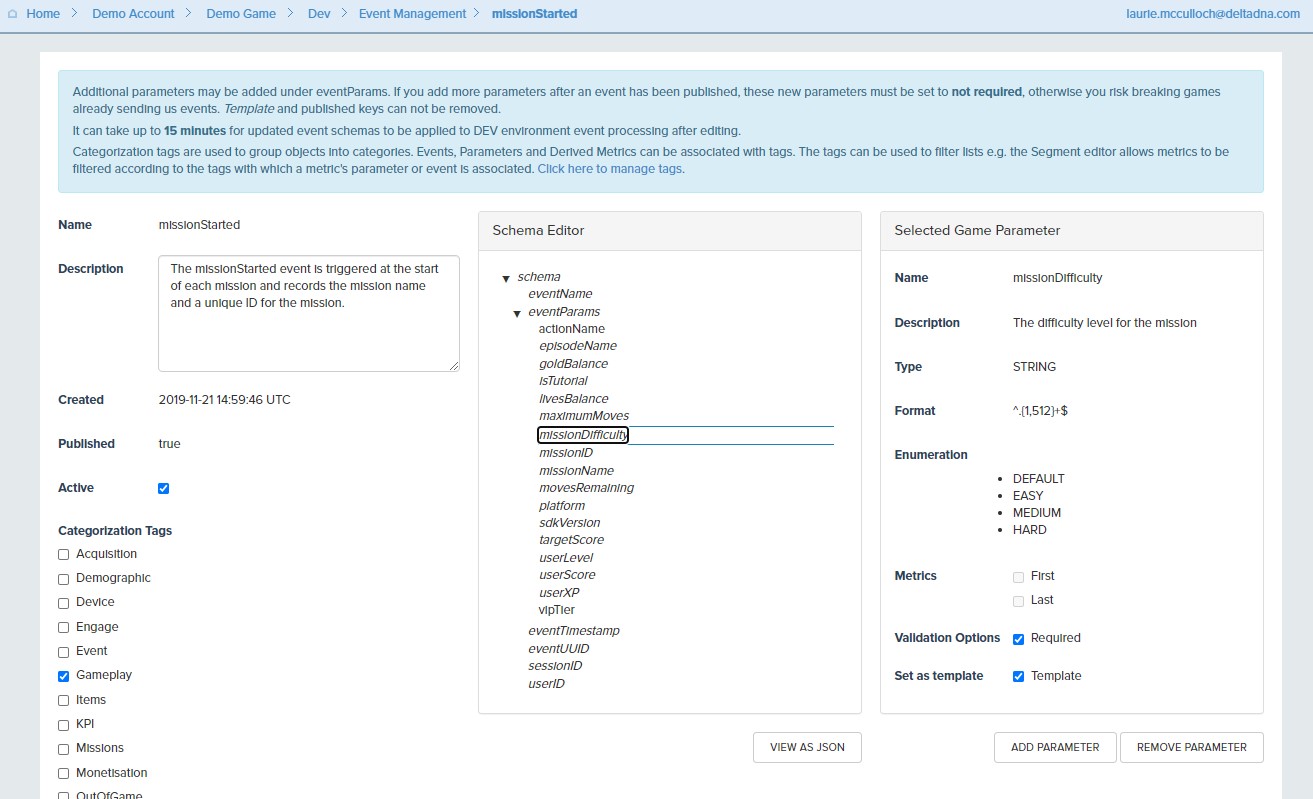Click here to manage tags link
Viewport: 1313px width, 799px height.
(x=610, y=169)
